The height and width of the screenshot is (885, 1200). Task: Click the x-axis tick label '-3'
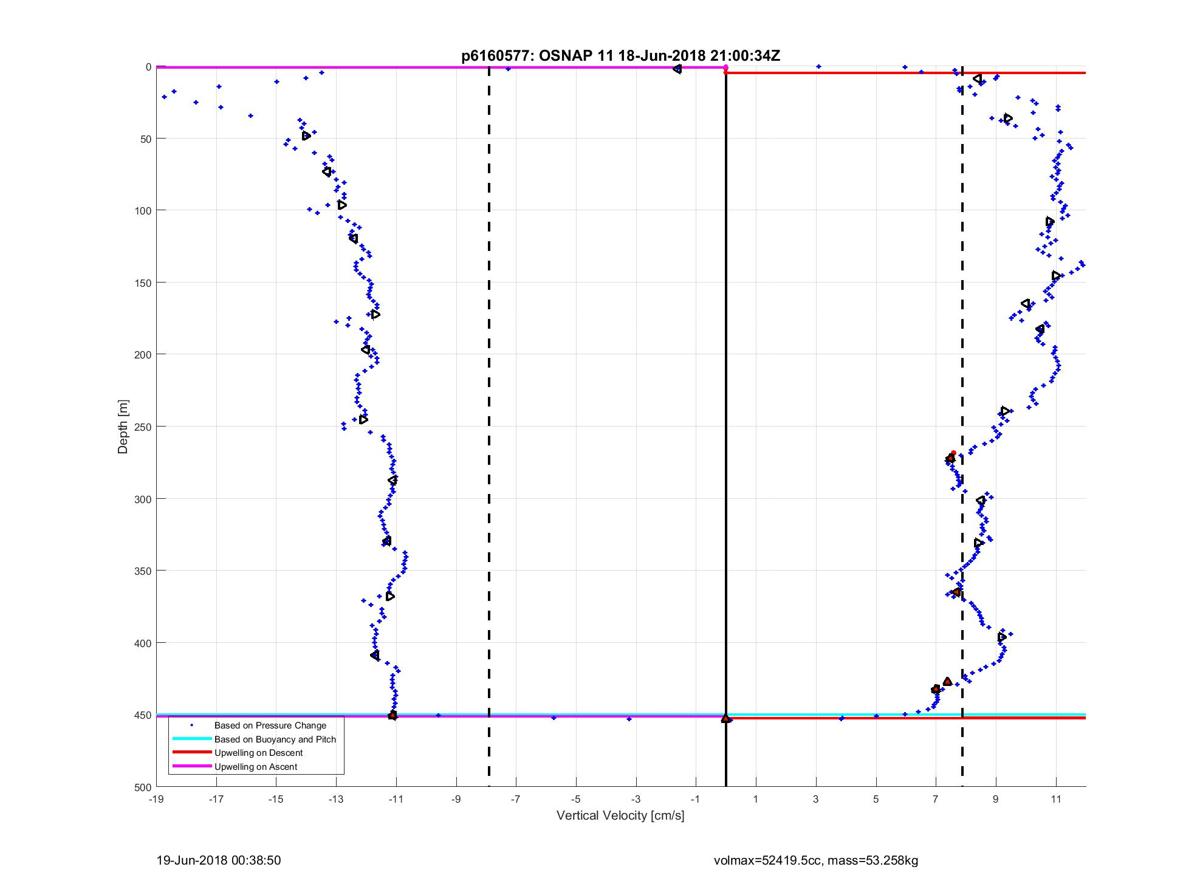tap(636, 799)
